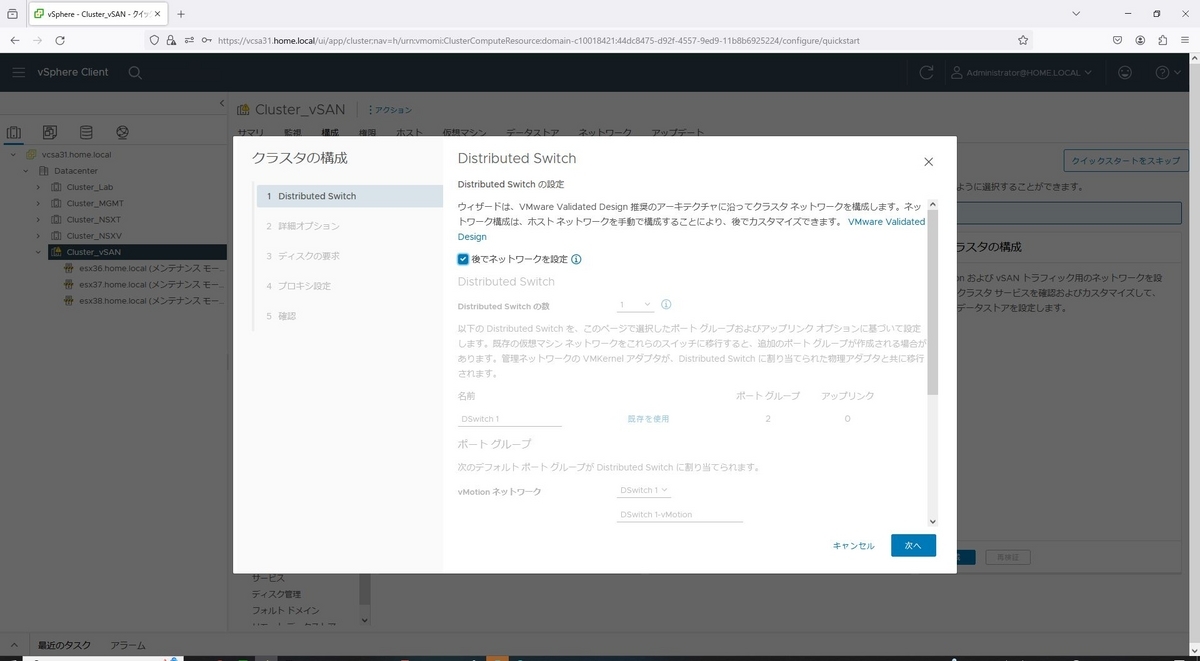
Task: Open the vMotion ネットワーク DSwitch 1 dropdown
Action: click(x=645, y=490)
